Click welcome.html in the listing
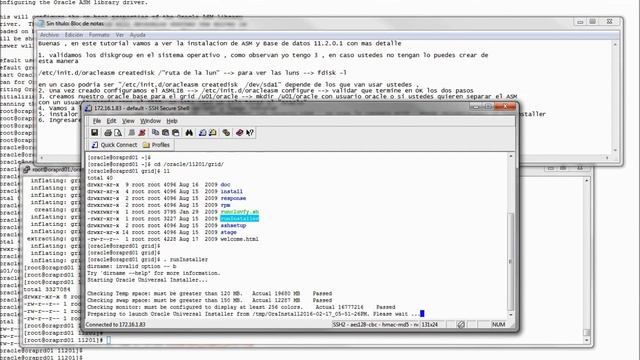 240,239
